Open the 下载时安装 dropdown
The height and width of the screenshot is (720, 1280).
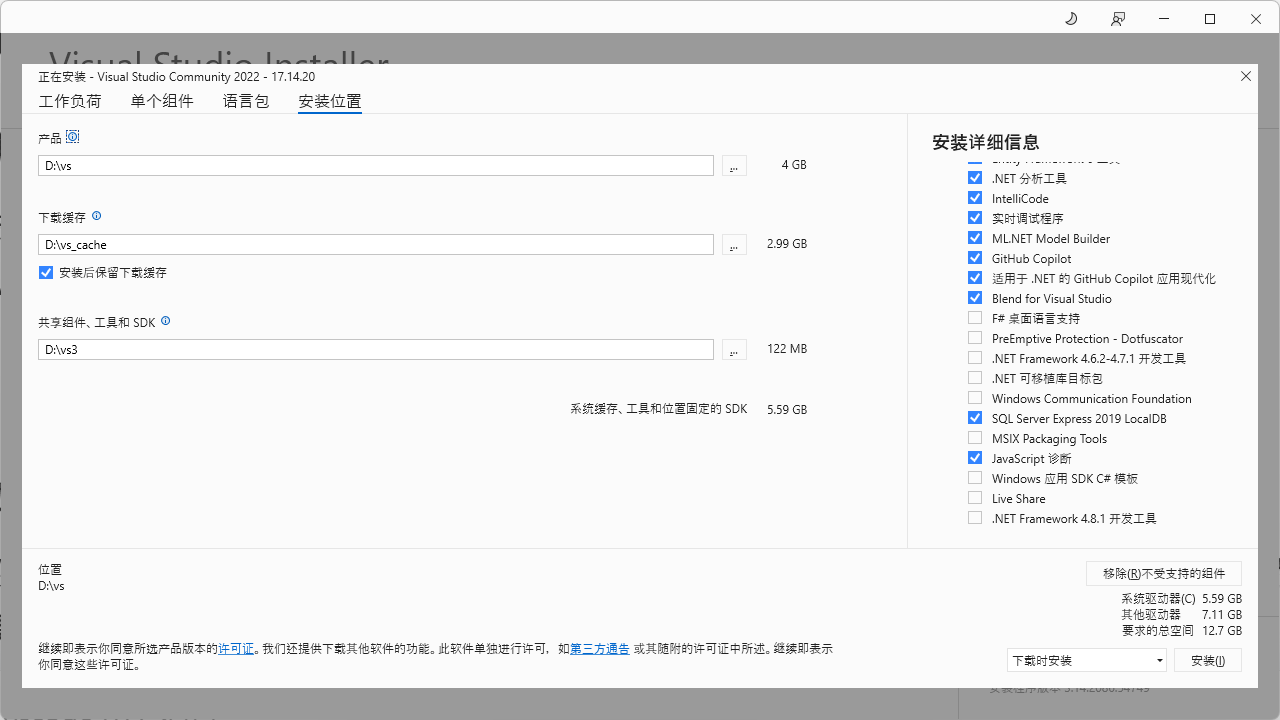pyautogui.click(x=1086, y=660)
